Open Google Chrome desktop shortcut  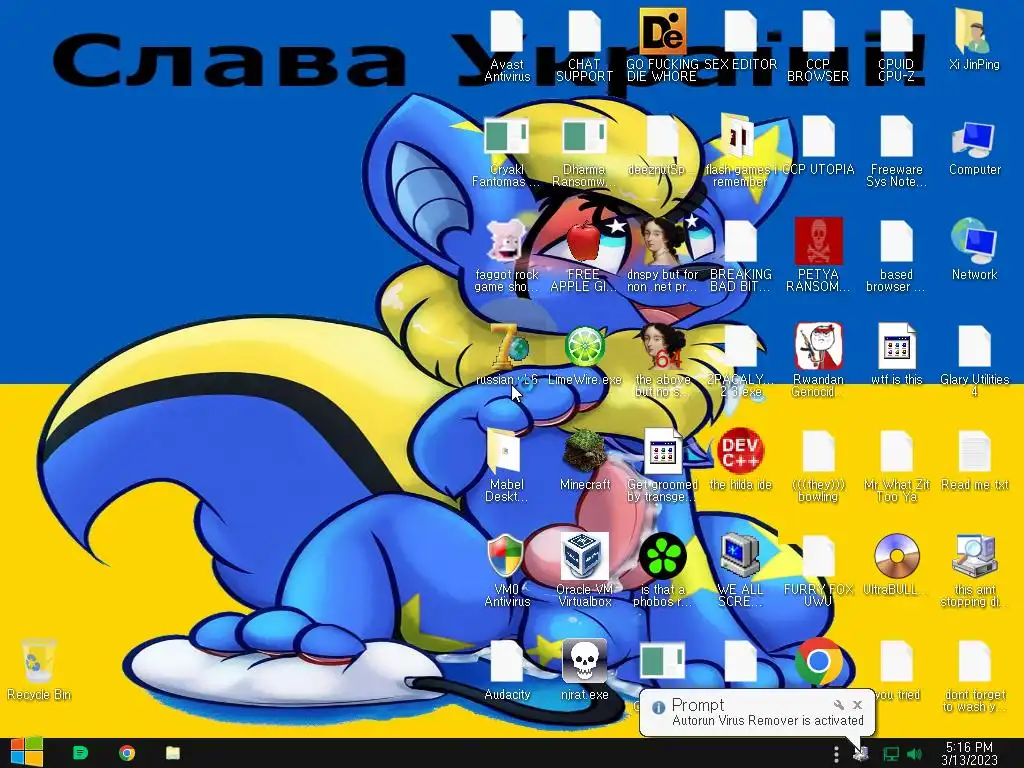pos(818,661)
